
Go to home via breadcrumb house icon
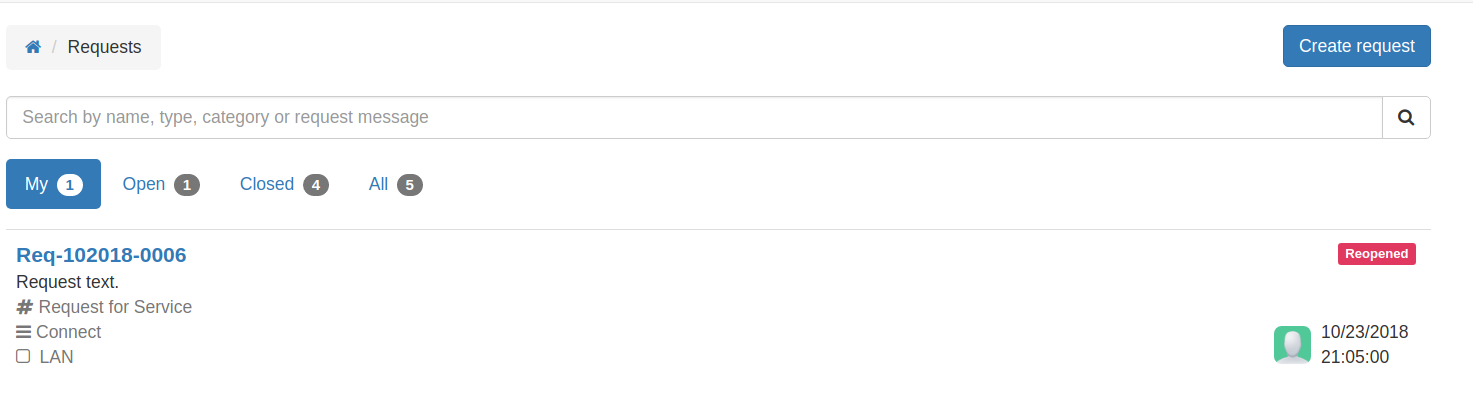(33, 47)
